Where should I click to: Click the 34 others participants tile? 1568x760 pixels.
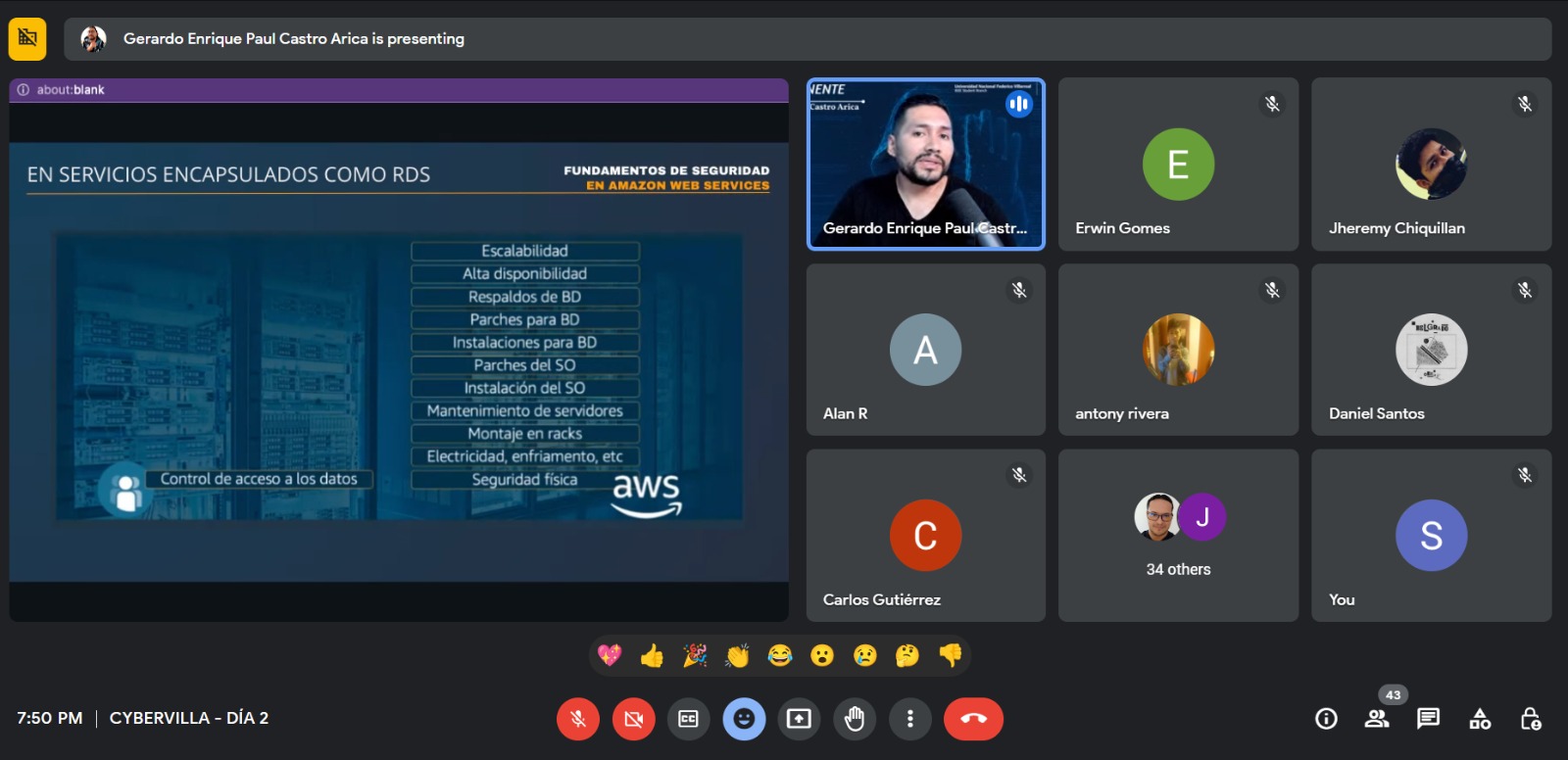click(x=1178, y=536)
